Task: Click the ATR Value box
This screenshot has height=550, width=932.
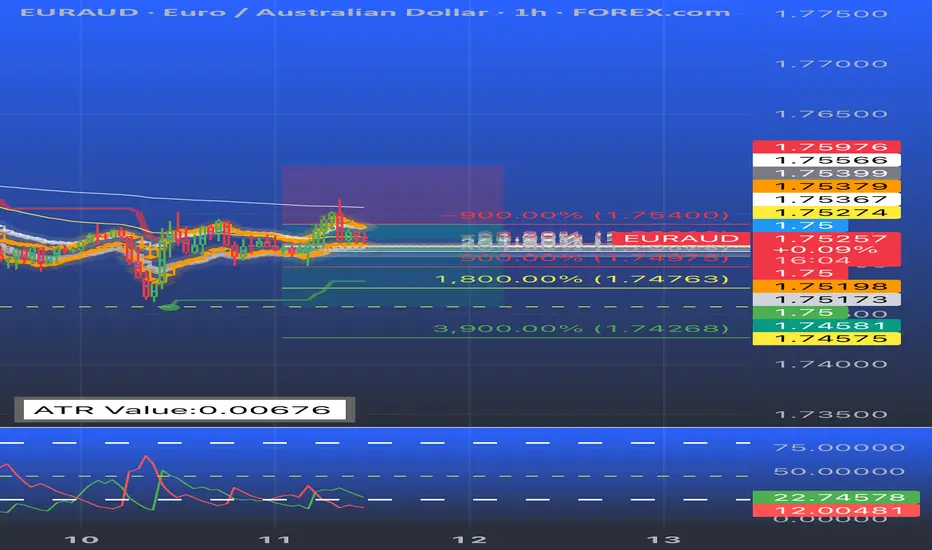Action: [x=184, y=410]
